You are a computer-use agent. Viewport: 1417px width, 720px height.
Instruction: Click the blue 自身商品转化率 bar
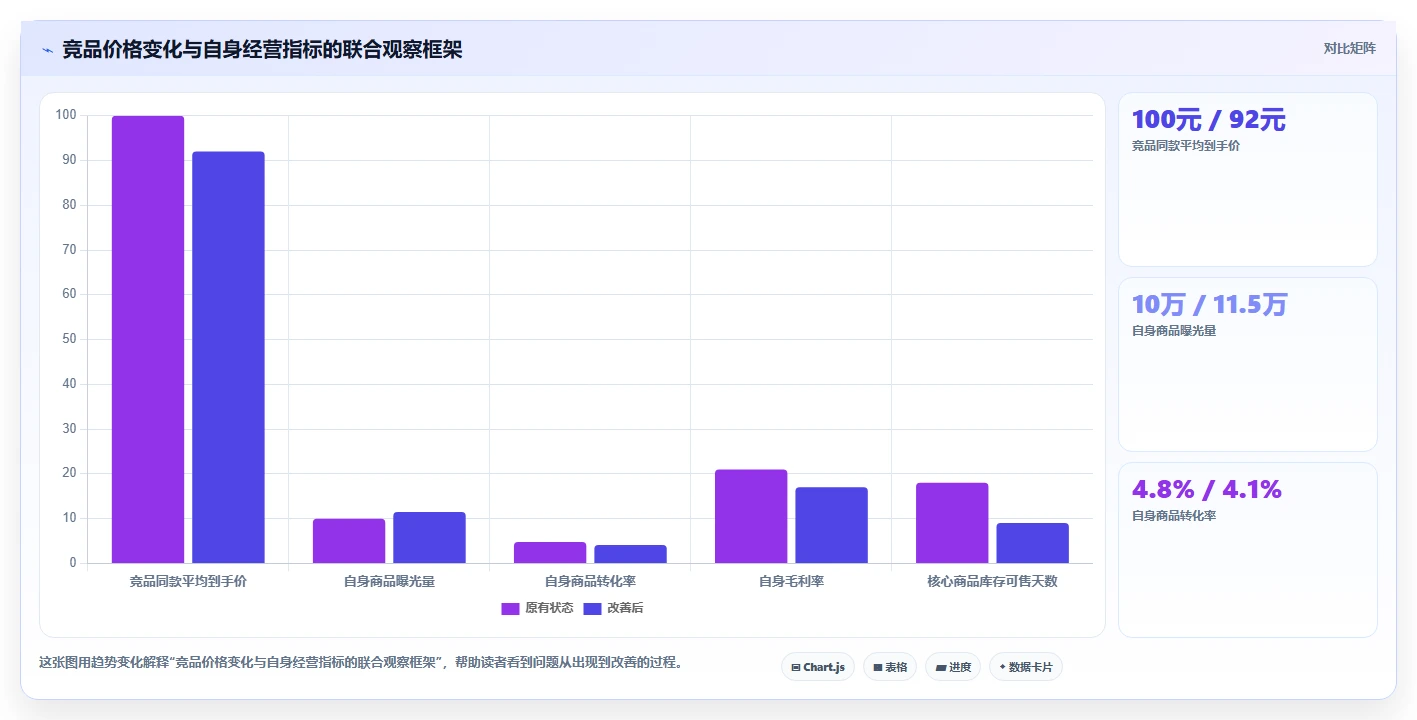click(x=630, y=554)
